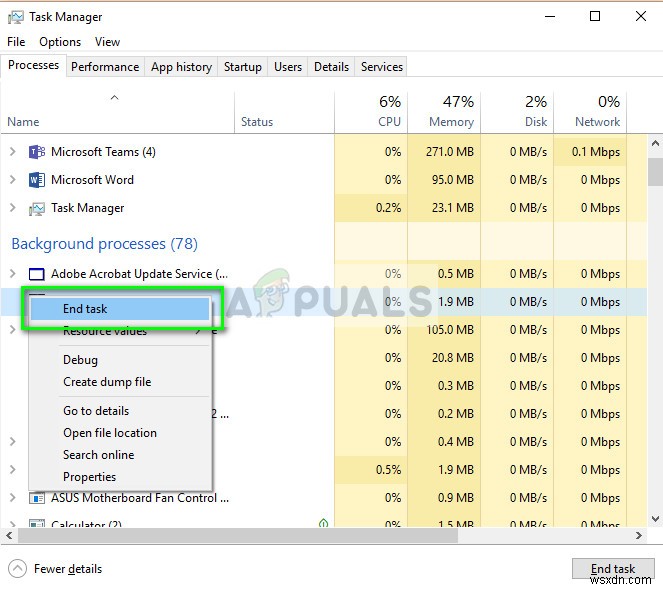Click the Microsoft Teams process icon
663x590 pixels.
pos(37,152)
